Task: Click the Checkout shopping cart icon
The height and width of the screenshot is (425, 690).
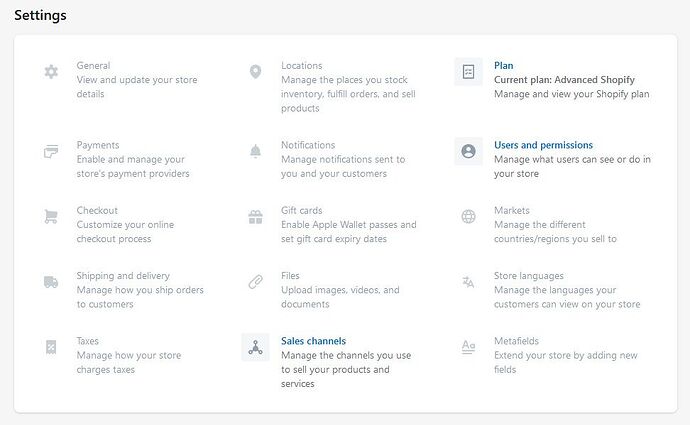Action: click(x=51, y=217)
